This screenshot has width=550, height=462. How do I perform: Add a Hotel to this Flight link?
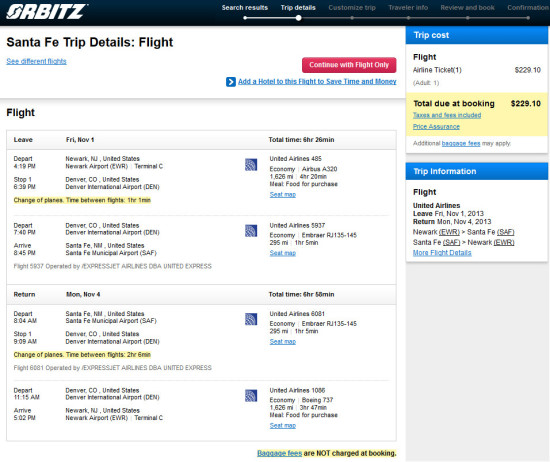tap(317, 81)
